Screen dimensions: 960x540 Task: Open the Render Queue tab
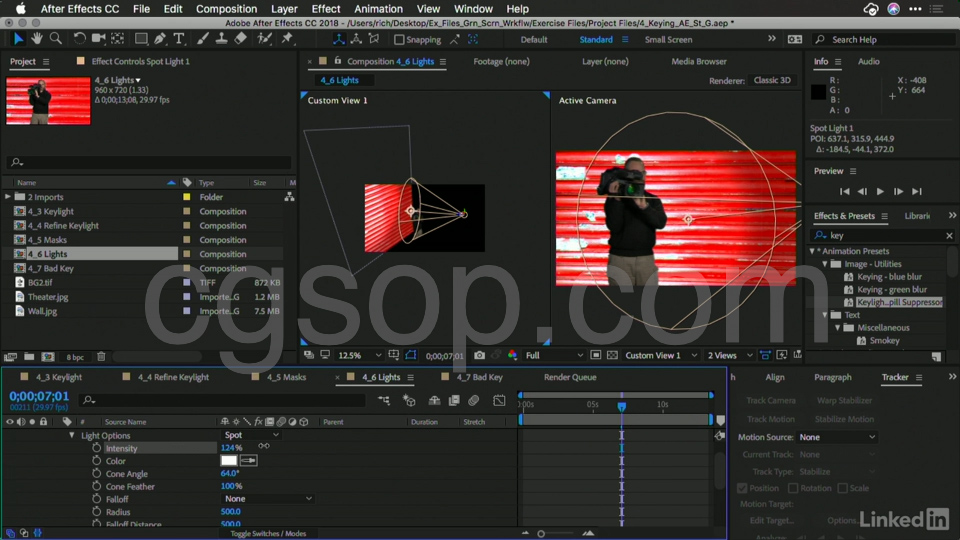tap(570, 377)
